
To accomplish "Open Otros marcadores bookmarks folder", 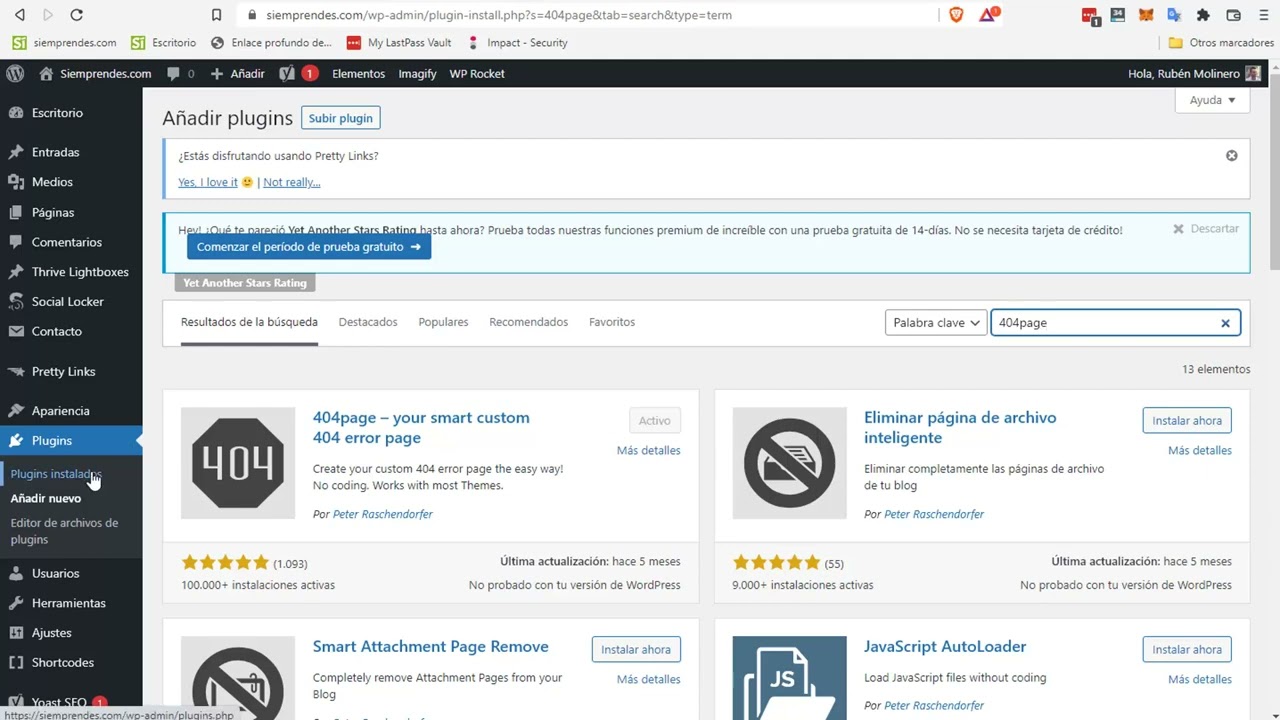I will coord(1221,43).
